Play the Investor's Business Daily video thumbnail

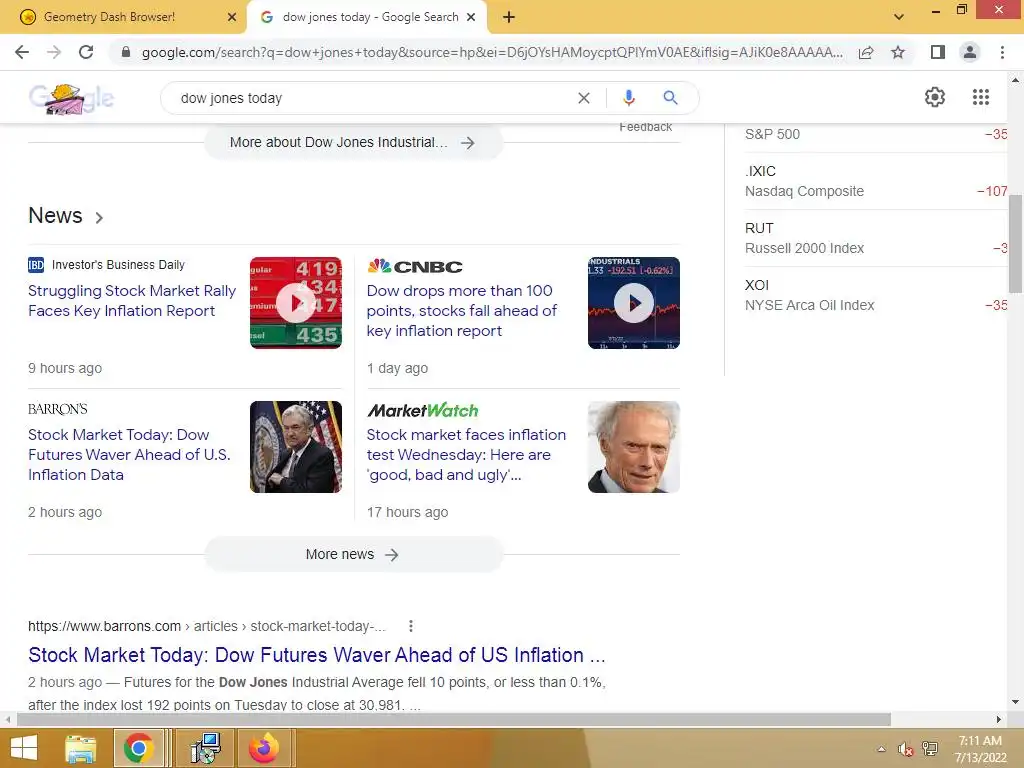pos(296,303)
